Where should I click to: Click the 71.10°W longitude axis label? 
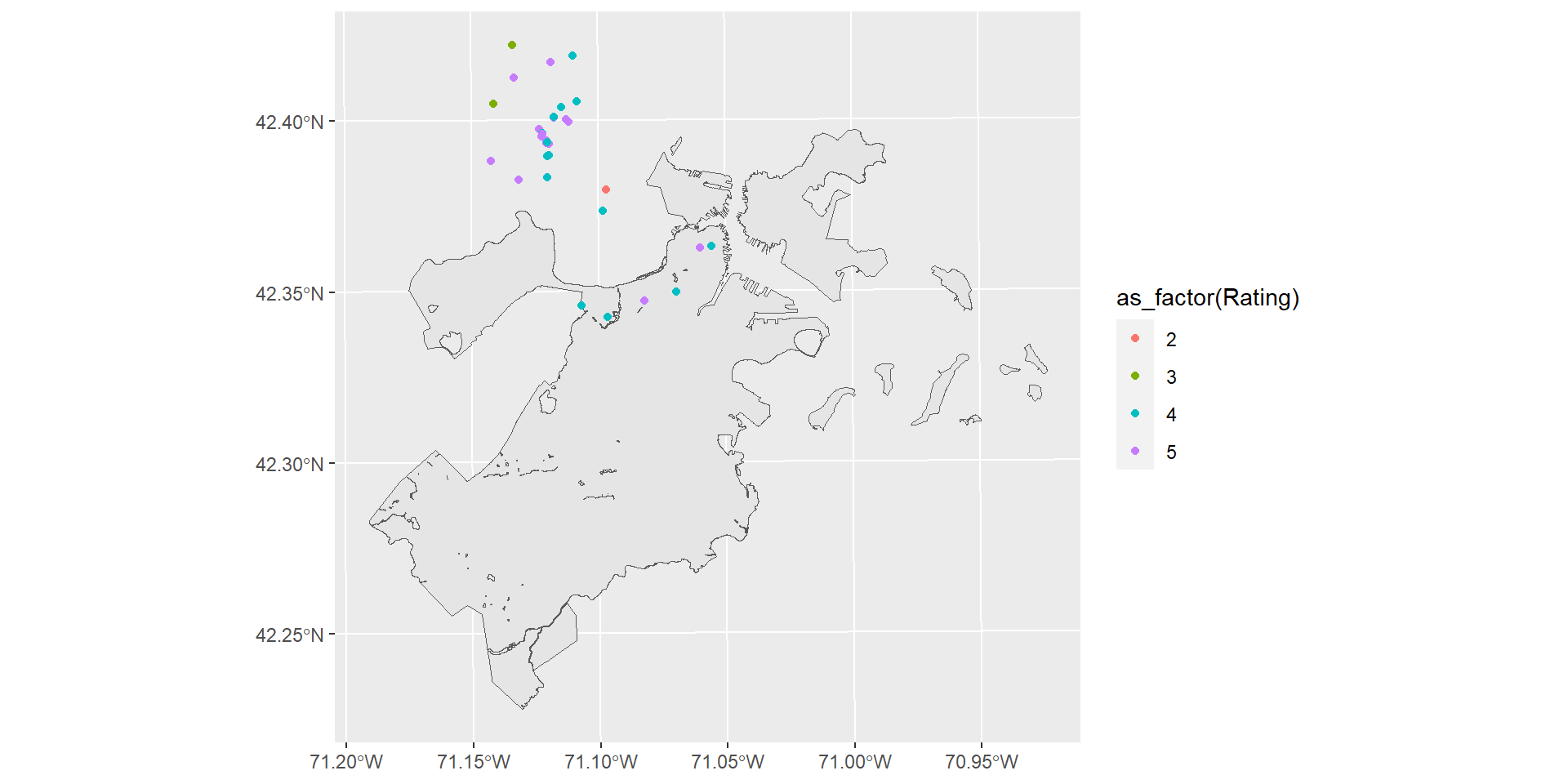[x=601, y=762]
